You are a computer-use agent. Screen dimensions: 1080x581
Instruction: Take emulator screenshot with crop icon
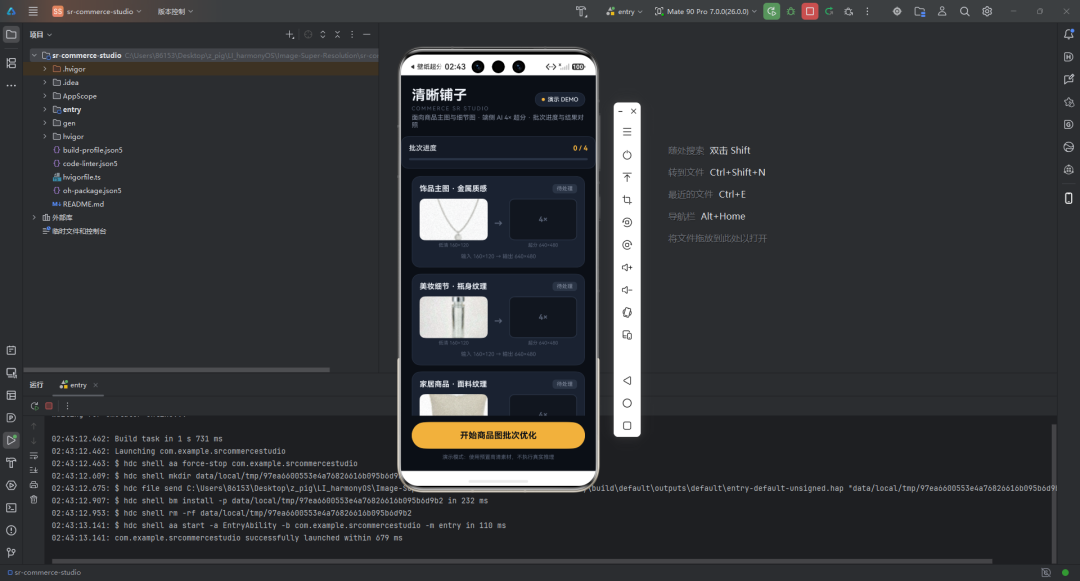627,200
